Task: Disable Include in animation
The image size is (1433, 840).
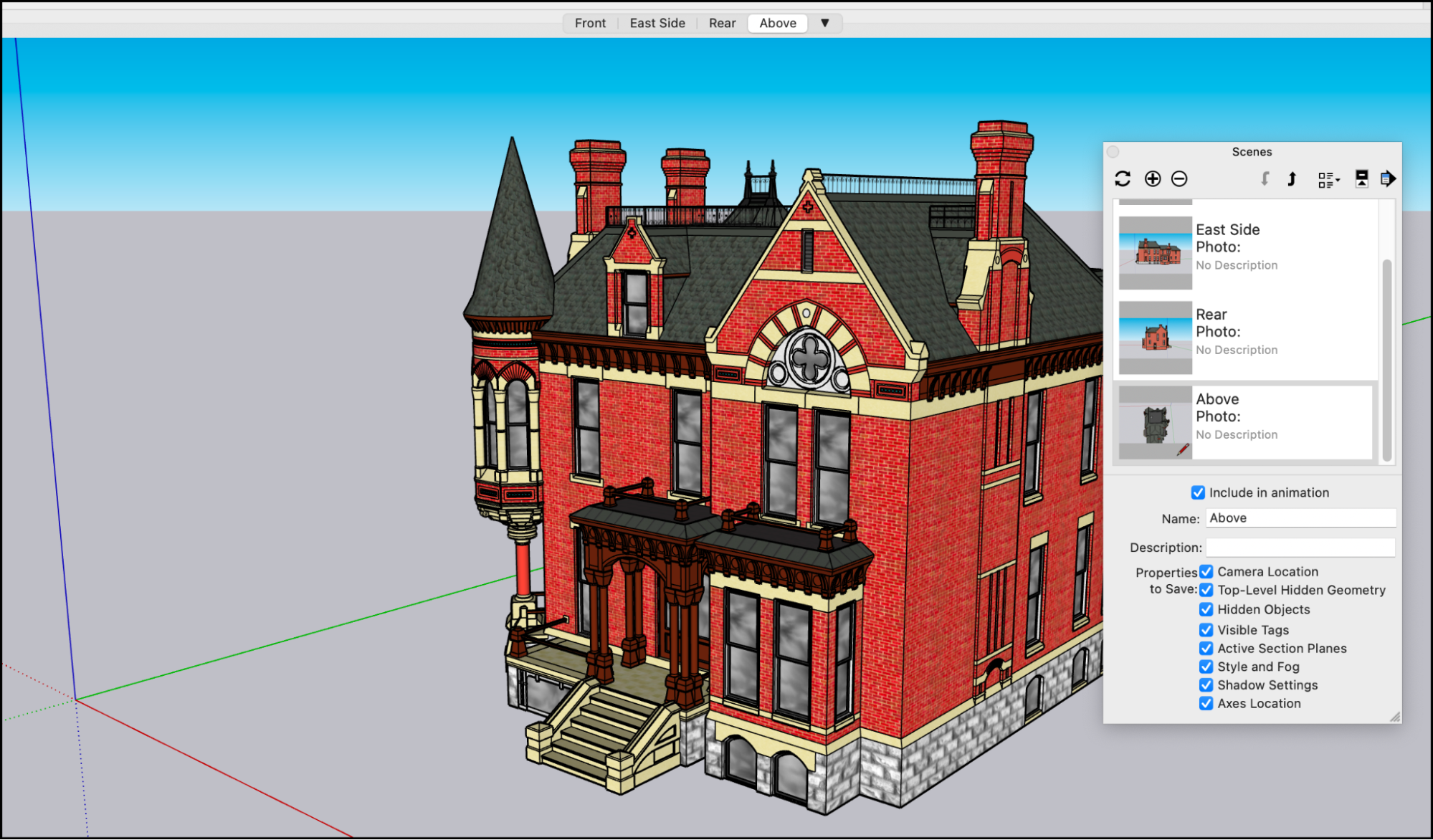Action: pyautogui.click(x=1198, y=492)
